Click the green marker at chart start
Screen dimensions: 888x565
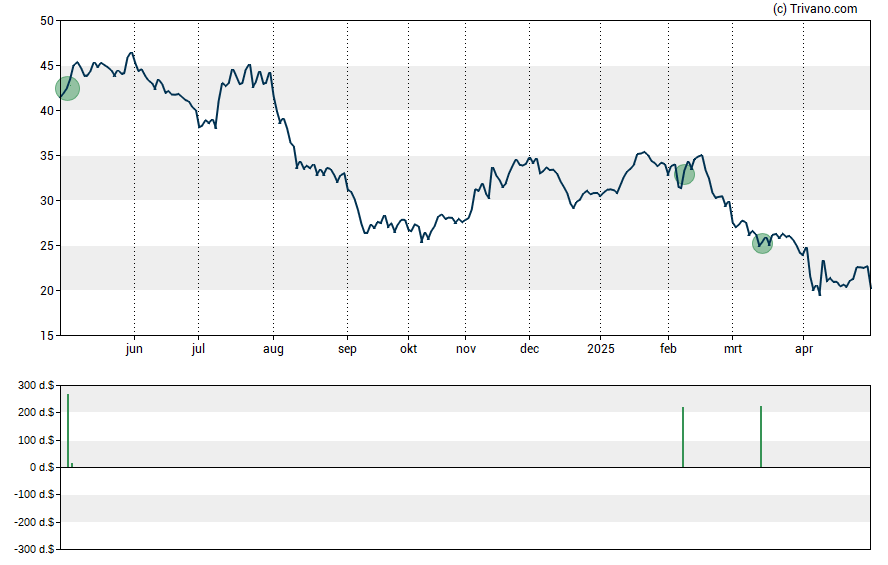[x=67, y=88]
